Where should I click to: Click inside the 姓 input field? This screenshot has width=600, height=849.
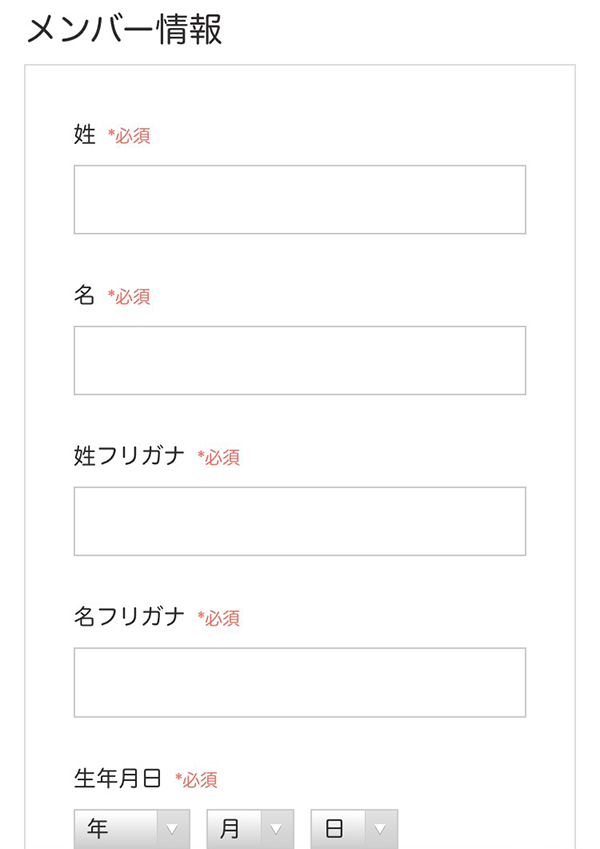[x=298, y=198]
